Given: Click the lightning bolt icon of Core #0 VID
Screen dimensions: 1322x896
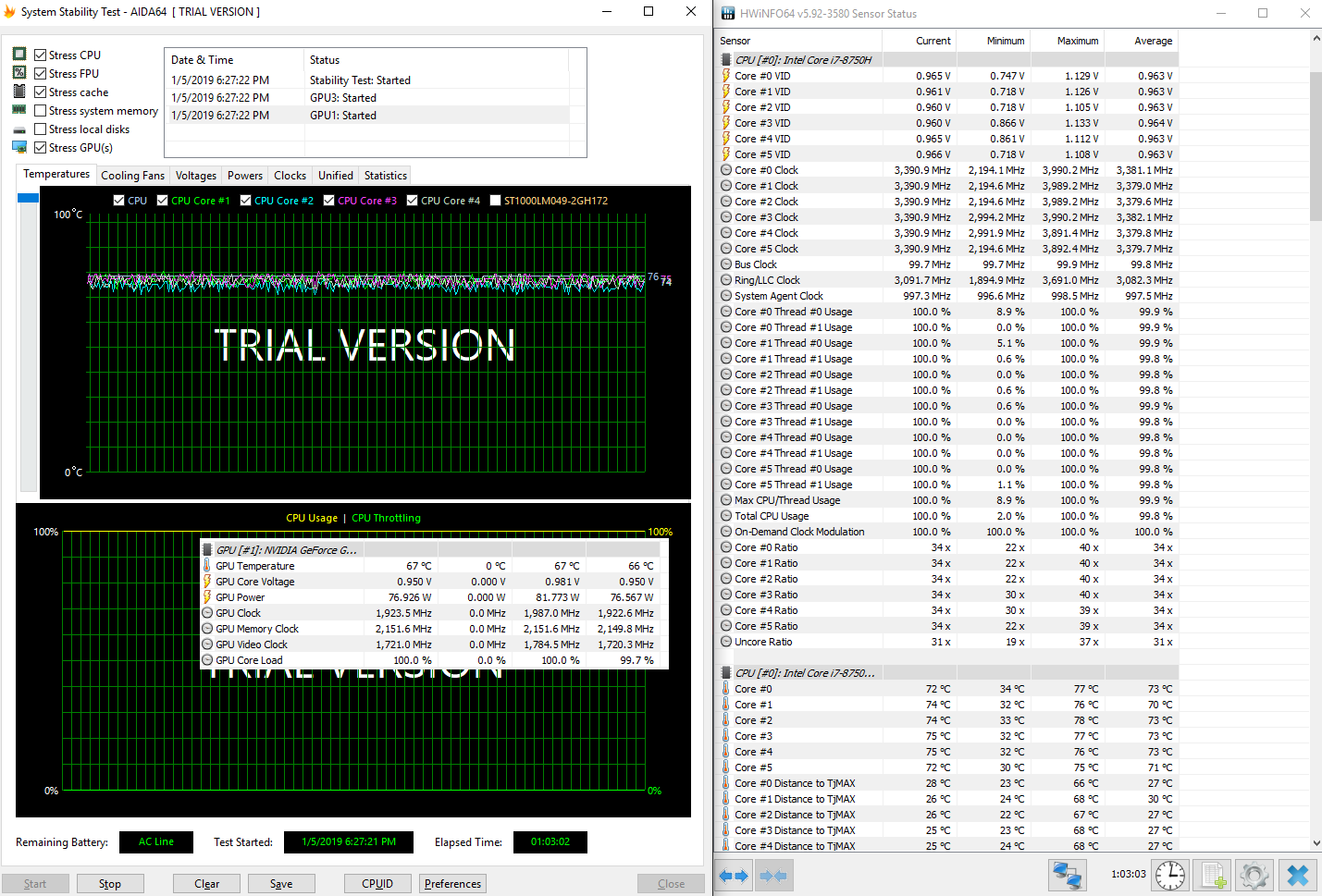Looking at the screenshot, I should (x=726, y=76).
